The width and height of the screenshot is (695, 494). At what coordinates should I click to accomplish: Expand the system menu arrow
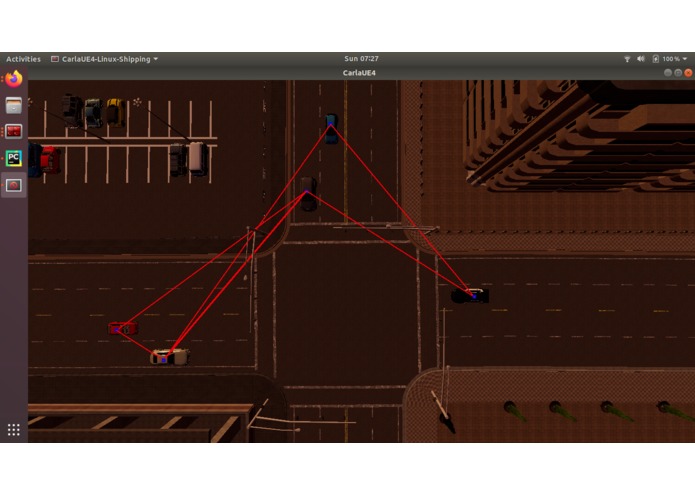pyautogui.click(x=685, y=59)
